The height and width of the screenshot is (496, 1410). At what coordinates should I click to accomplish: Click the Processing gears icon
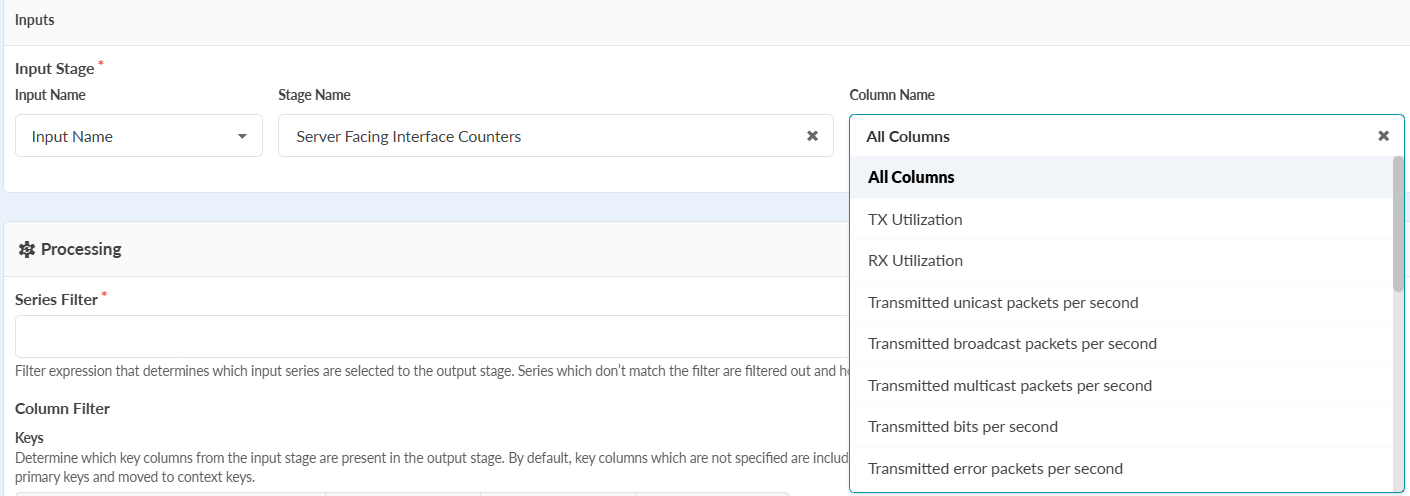(x=27, y=249)
